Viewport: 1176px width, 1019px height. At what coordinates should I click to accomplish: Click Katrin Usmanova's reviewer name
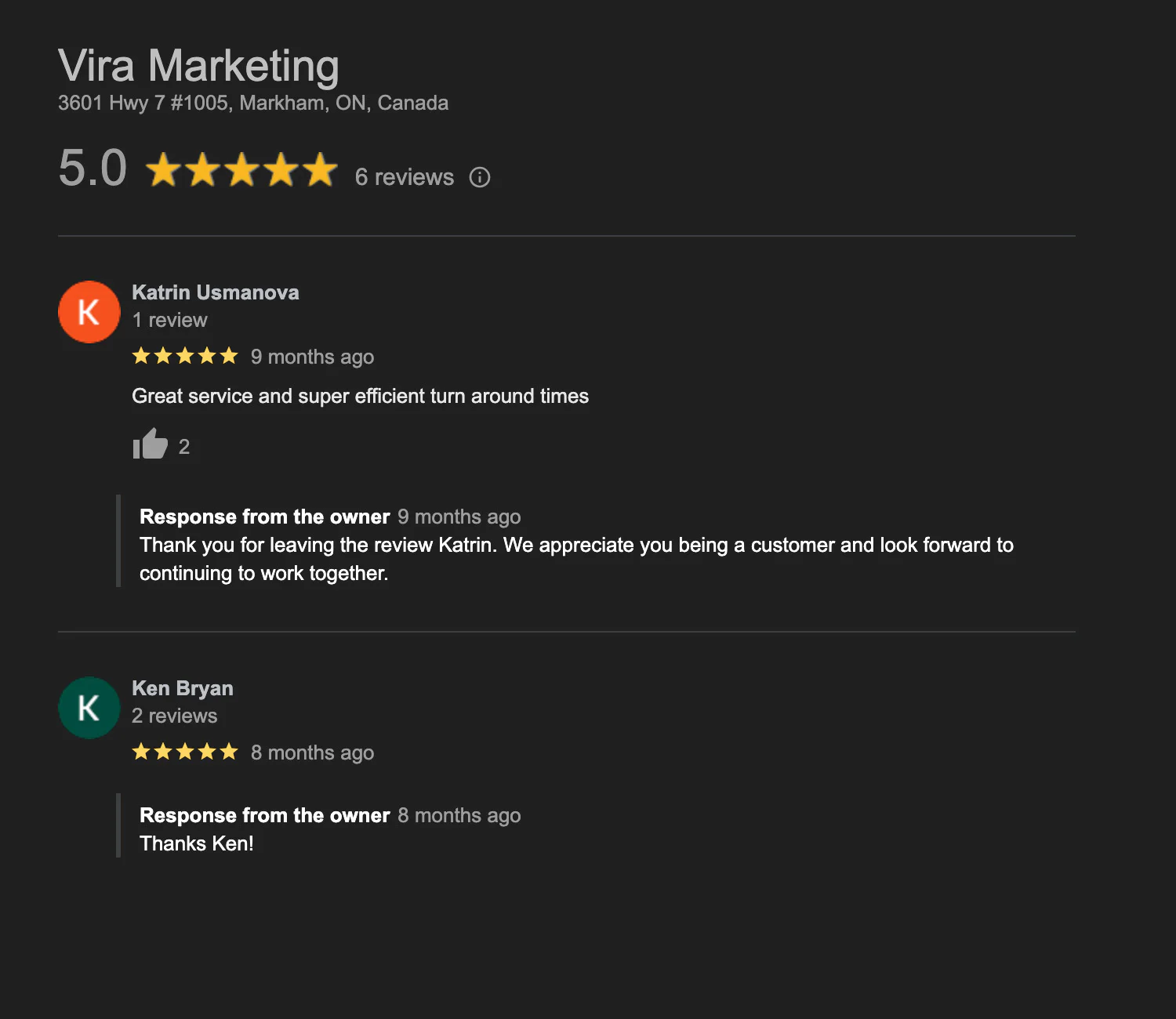[x=215, y=292]
